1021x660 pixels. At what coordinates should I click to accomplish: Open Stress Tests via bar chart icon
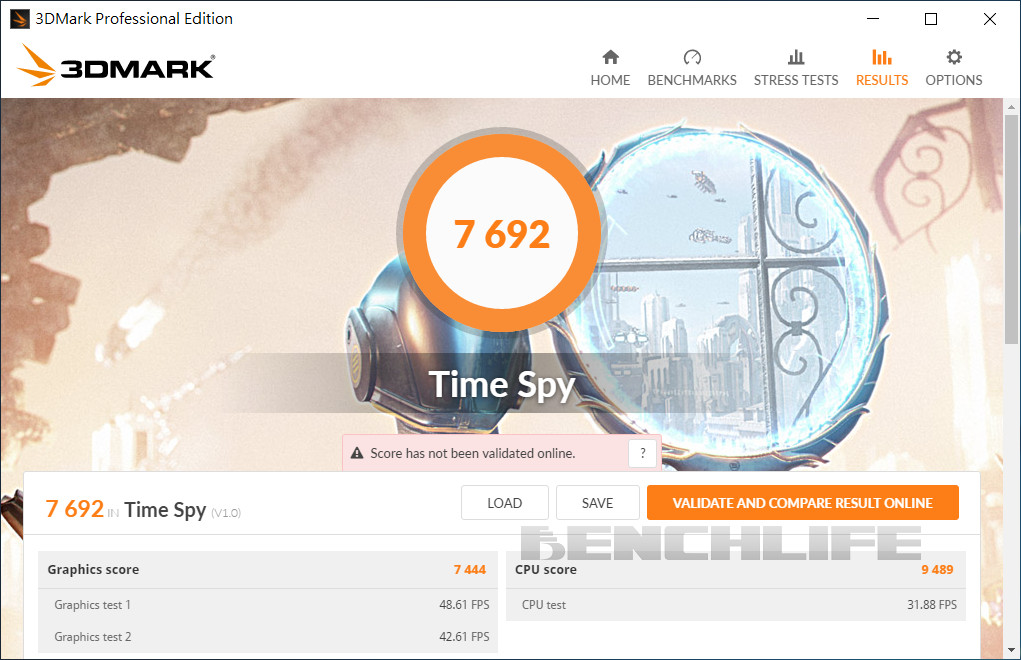coord(796,57)
